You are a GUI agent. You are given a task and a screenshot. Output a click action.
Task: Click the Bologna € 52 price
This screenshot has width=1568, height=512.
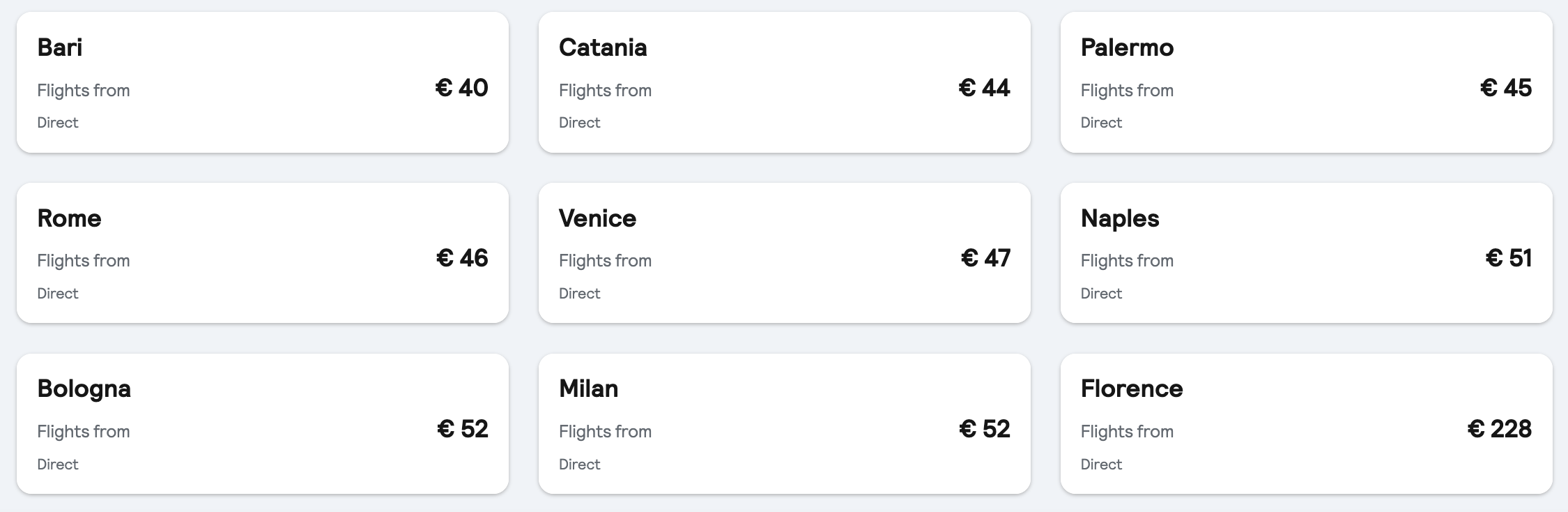click(463, 428)
